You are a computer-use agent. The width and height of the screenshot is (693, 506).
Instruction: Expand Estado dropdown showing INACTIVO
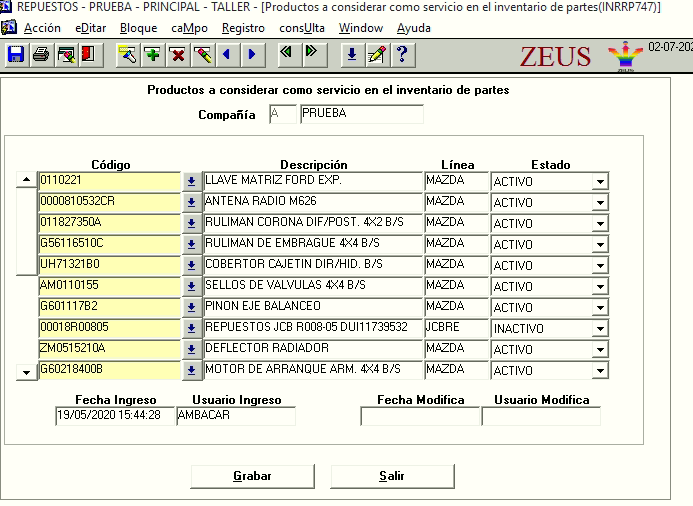point(599,328)
